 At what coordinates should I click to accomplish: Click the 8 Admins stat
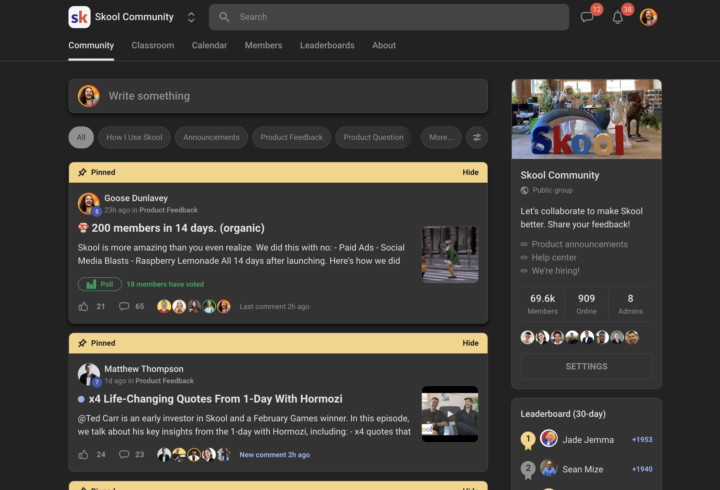click(x=630, y=304)
